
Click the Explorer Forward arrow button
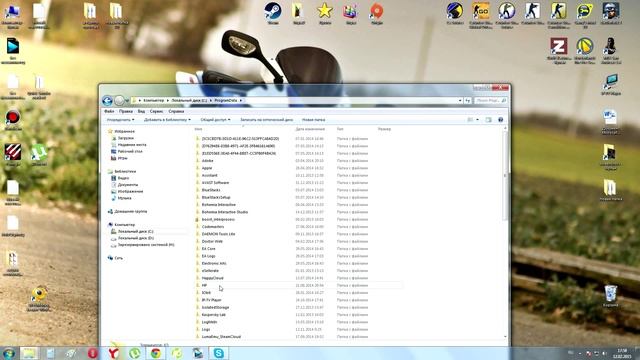coord(119,100)
